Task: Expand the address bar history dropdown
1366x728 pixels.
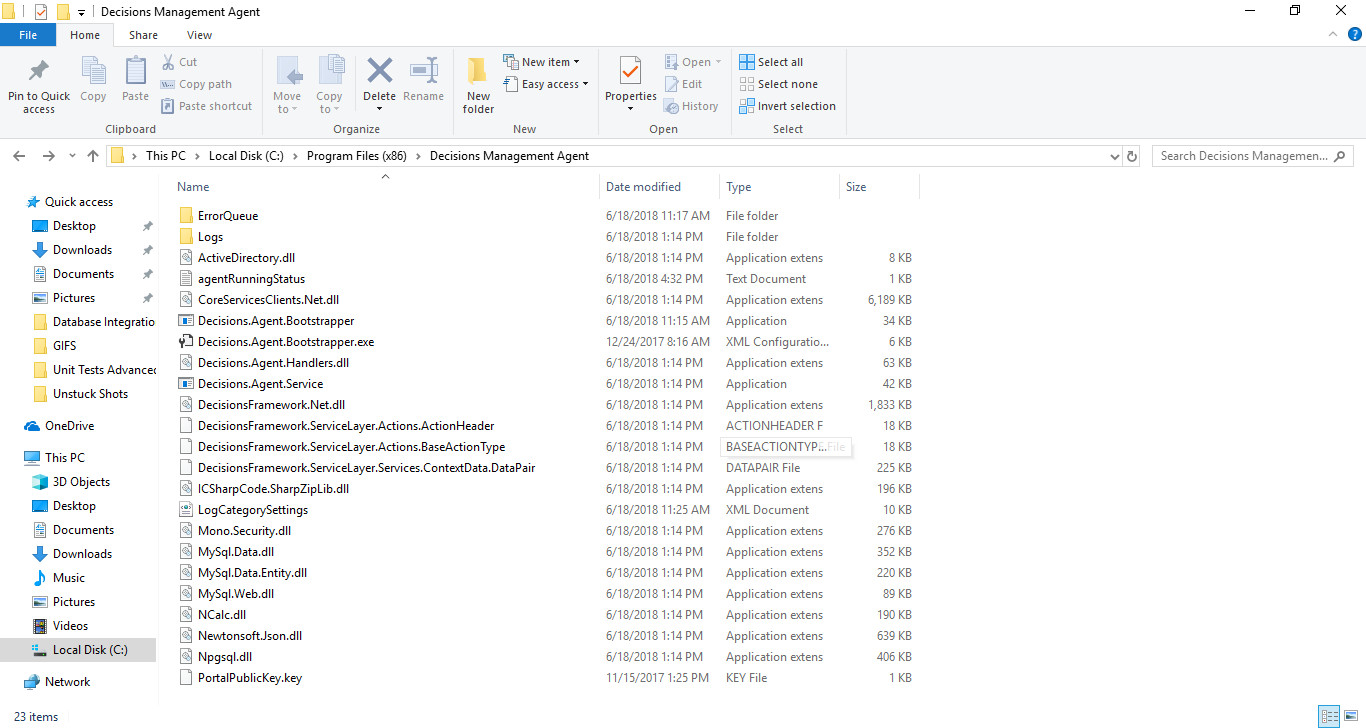Action: click(1115, 156)
